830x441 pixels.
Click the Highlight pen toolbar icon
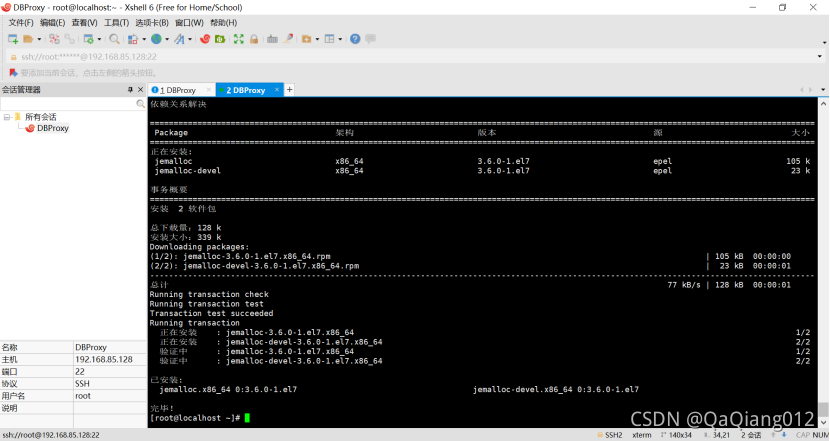[288, 39]
